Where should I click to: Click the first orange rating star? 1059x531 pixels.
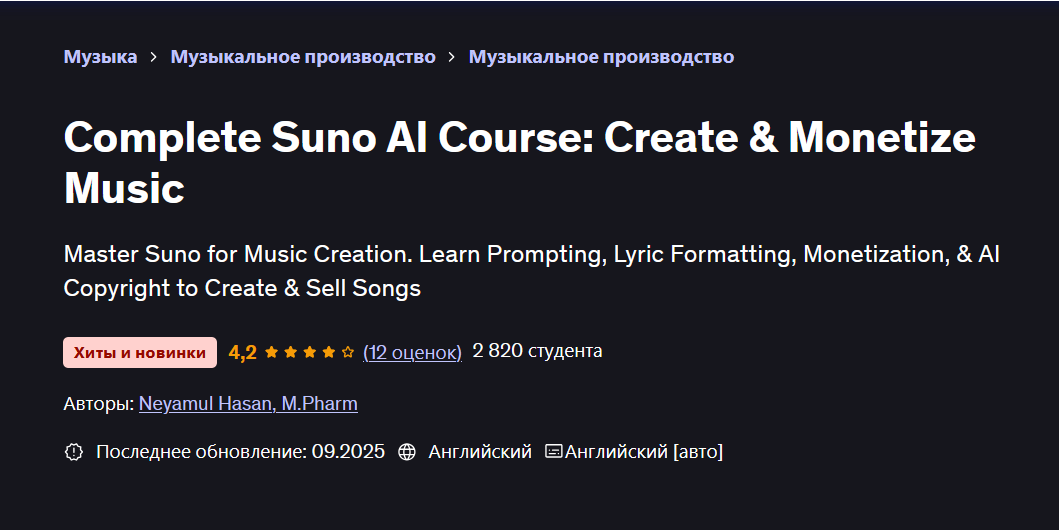[271, 352]
